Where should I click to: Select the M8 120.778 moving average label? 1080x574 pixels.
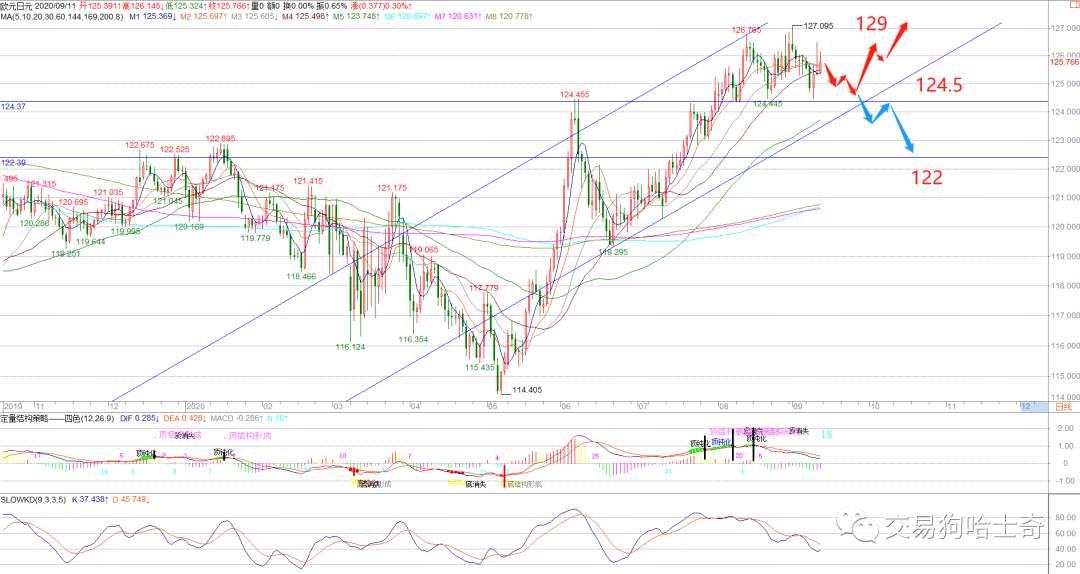509,16
